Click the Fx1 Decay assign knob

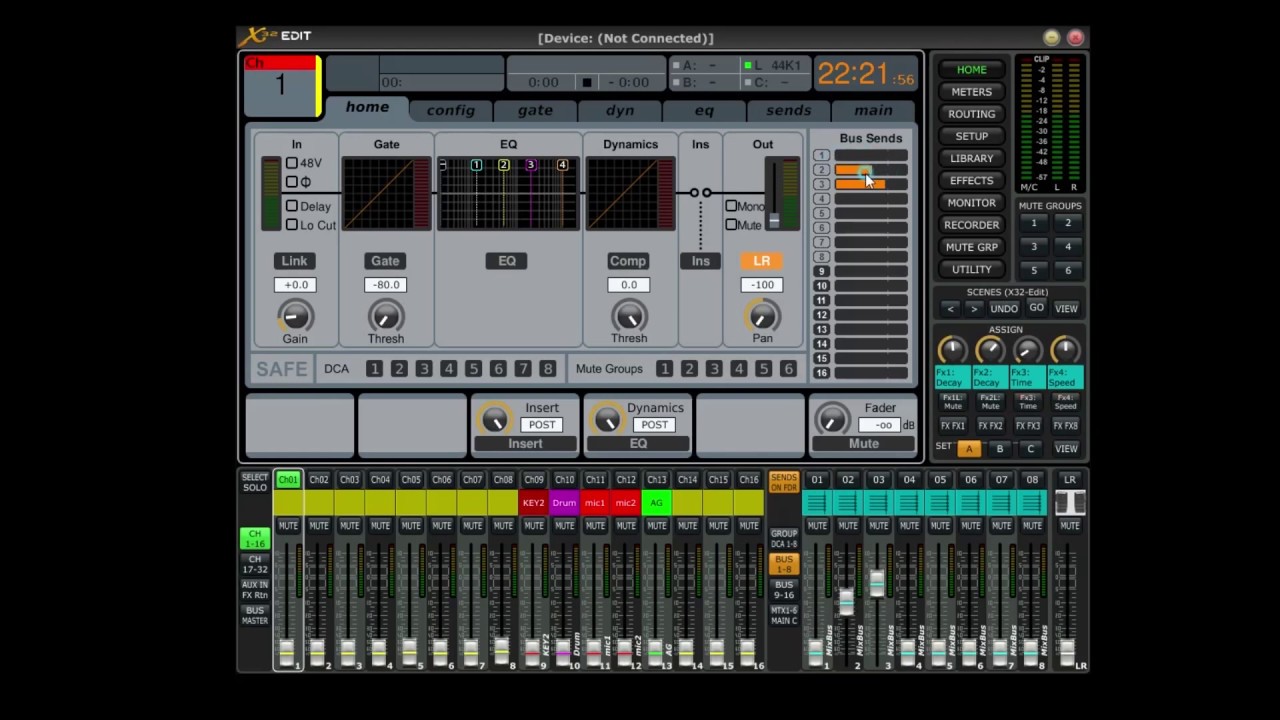(952, 350)
